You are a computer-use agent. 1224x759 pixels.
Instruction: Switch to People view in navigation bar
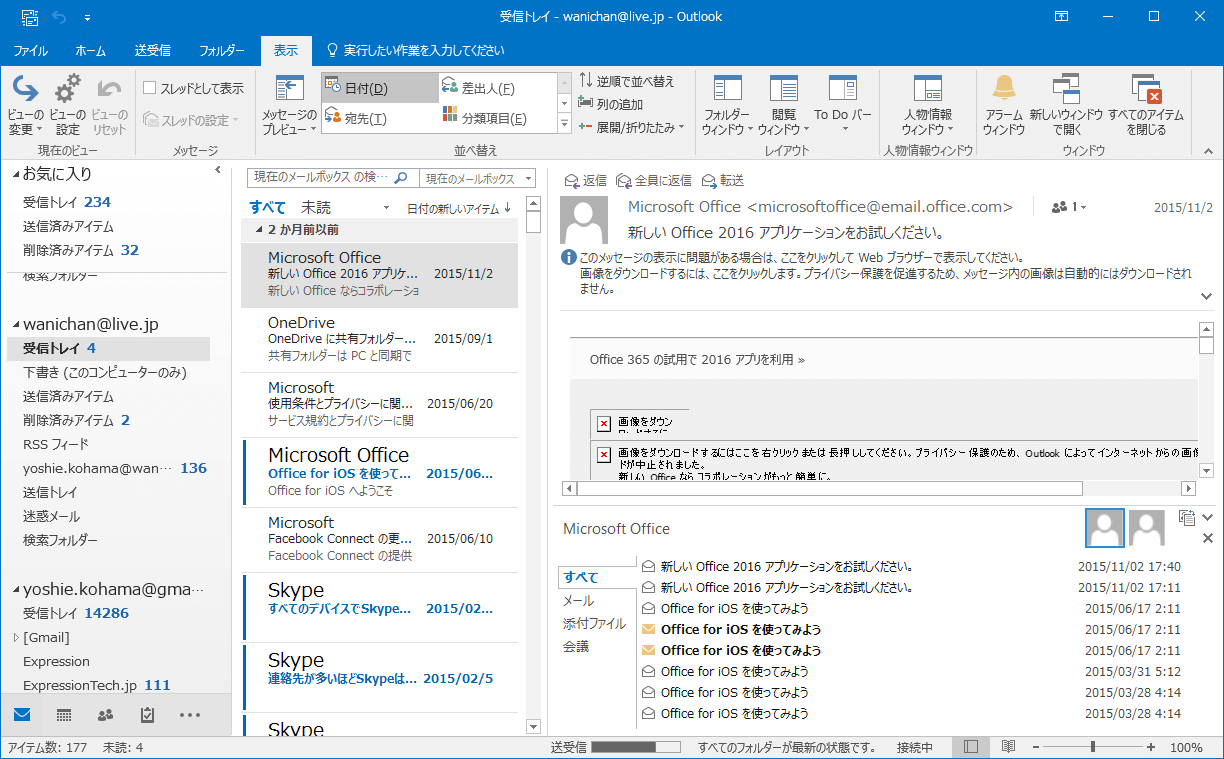coord(106,715)
